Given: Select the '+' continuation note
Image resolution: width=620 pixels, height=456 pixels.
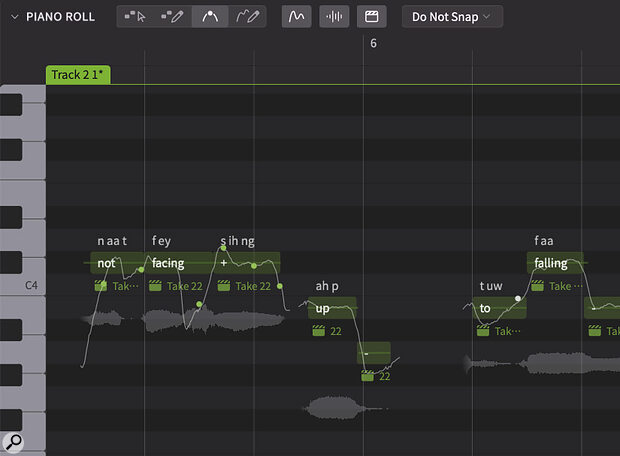Looking at the screenshot, I should coord(247,263).
